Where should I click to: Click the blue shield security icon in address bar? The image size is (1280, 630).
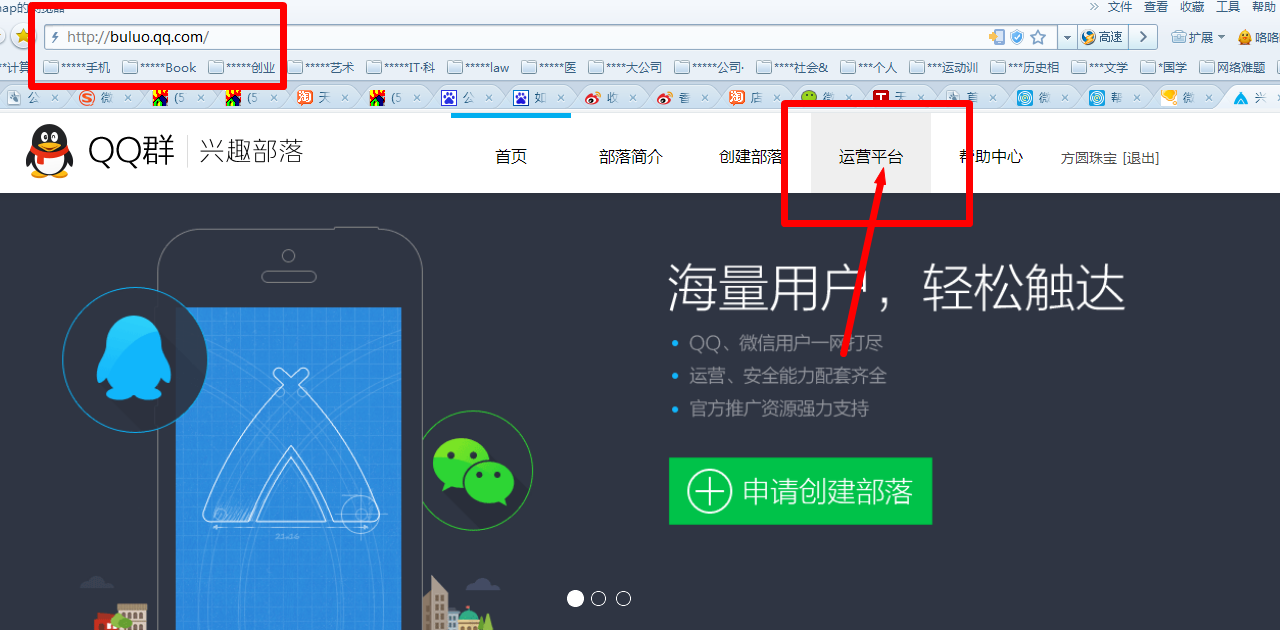point(1017,37)
